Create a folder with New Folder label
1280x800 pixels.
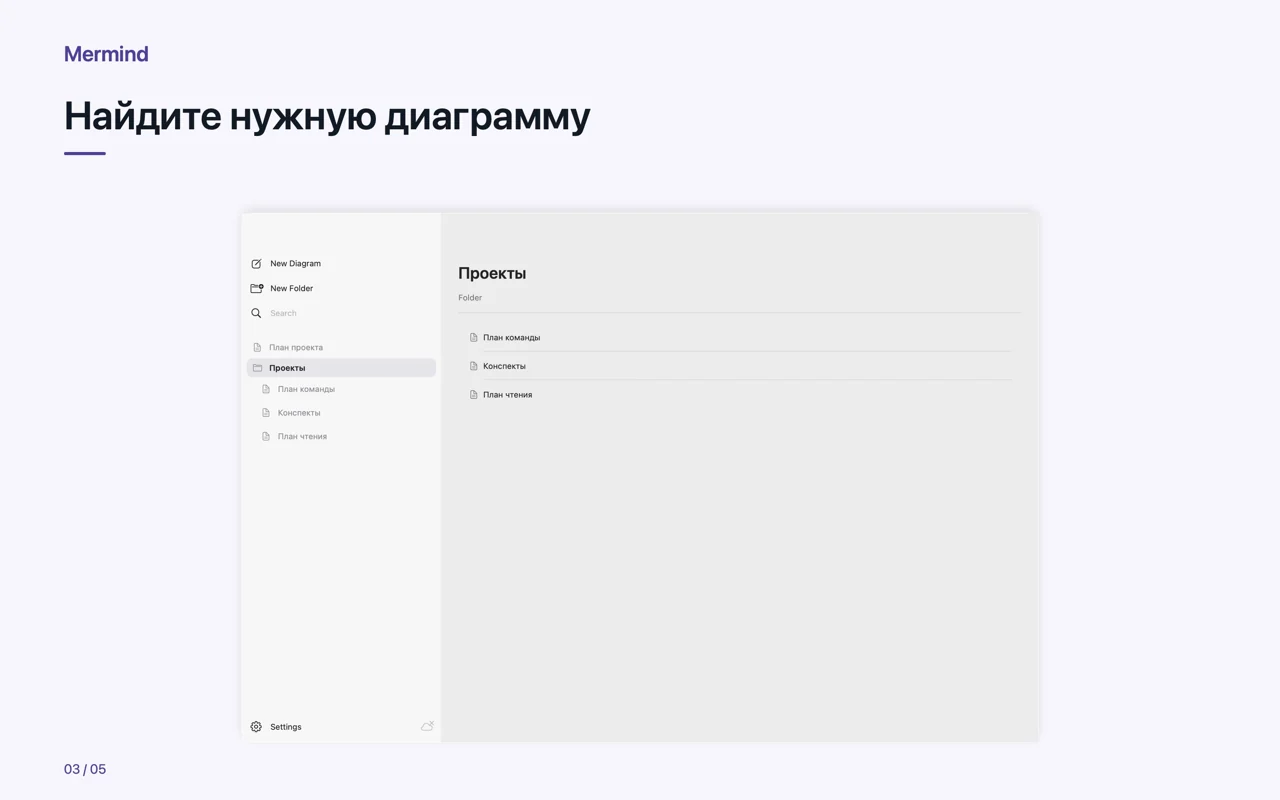pos(291,288)
